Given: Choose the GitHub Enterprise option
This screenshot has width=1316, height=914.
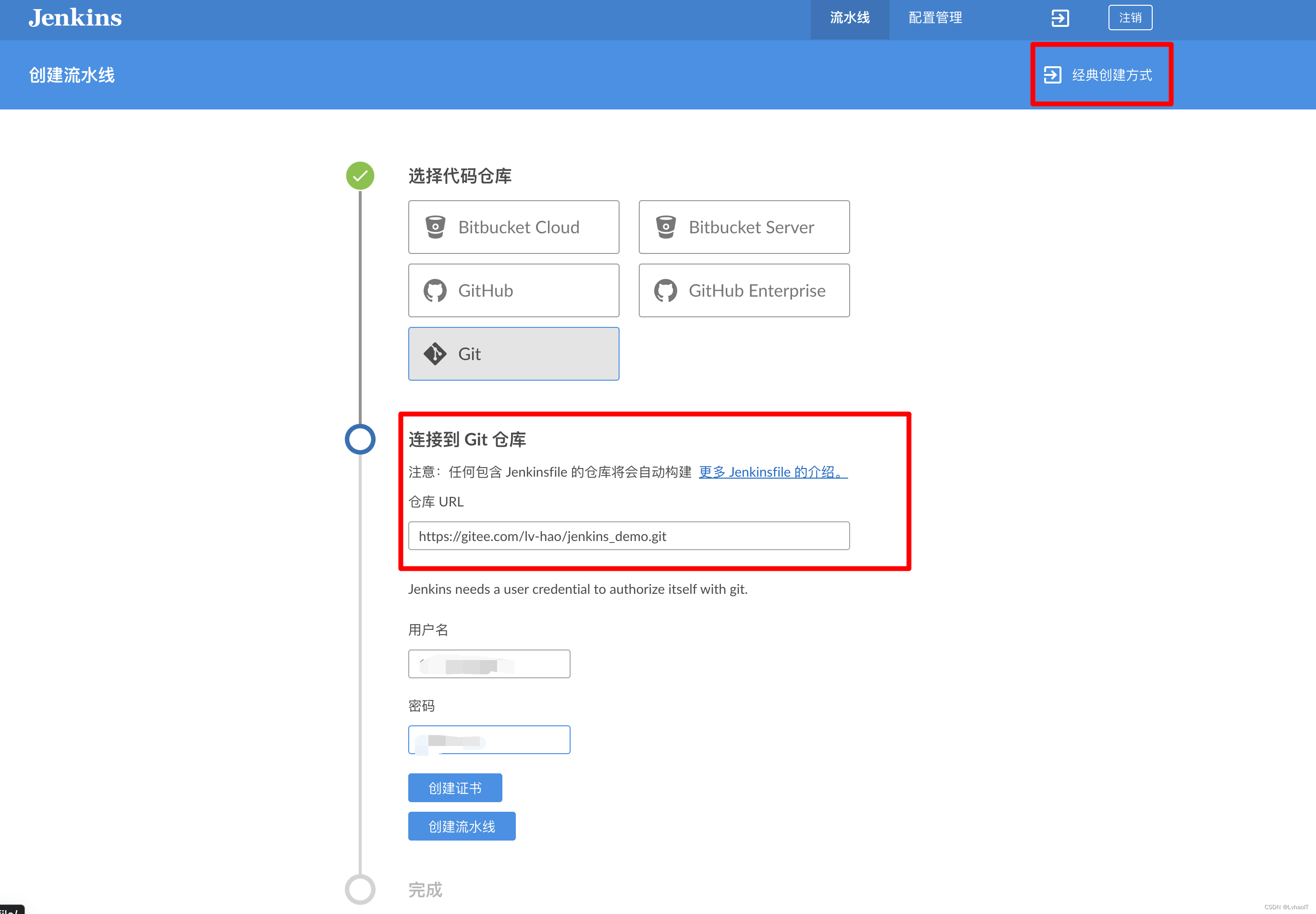Looking at the screenshot, I should [743, 290].
